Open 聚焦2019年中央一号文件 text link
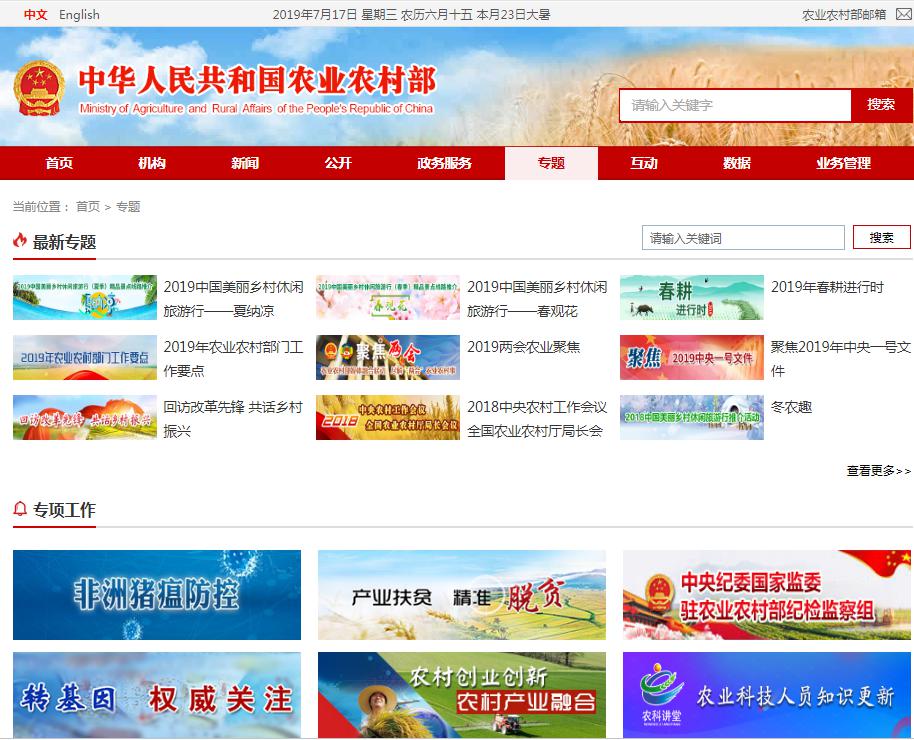Screen dimensions: 914x740 coord(841,359)
